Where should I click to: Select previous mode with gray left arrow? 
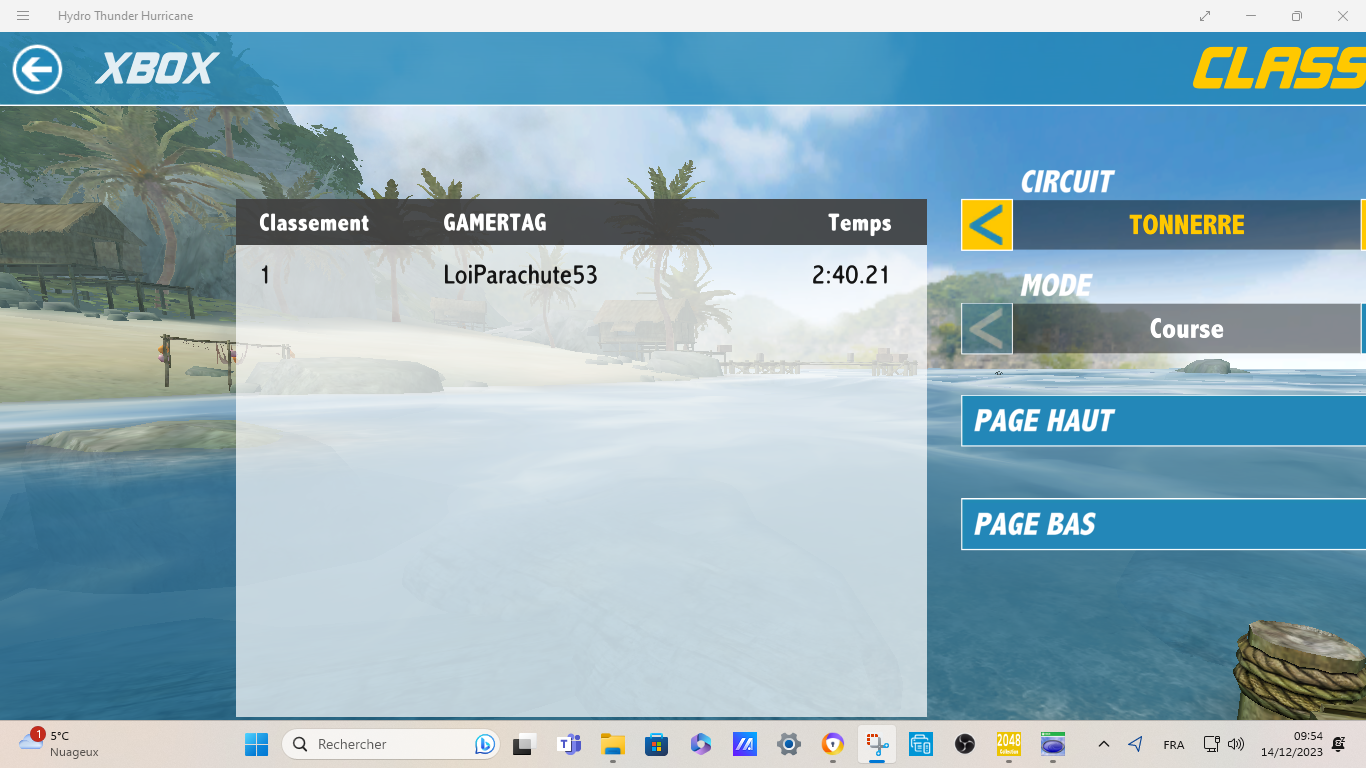986,329
